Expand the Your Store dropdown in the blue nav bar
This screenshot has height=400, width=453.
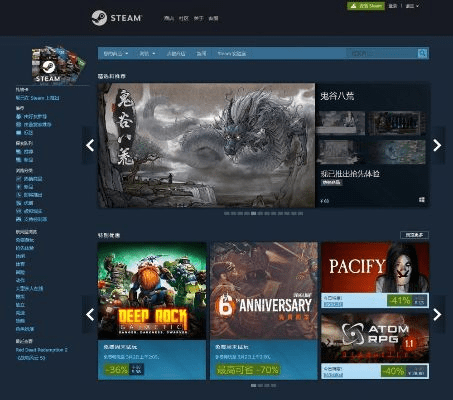pyautogui.click(x=116, y=53)
